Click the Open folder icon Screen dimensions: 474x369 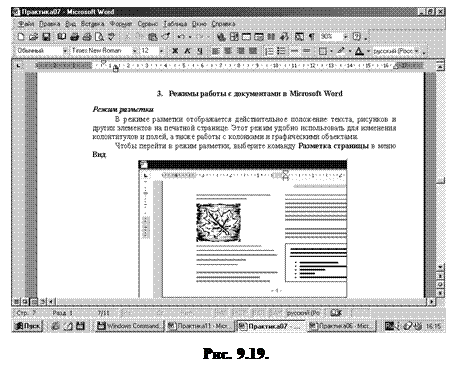[33, 37]
